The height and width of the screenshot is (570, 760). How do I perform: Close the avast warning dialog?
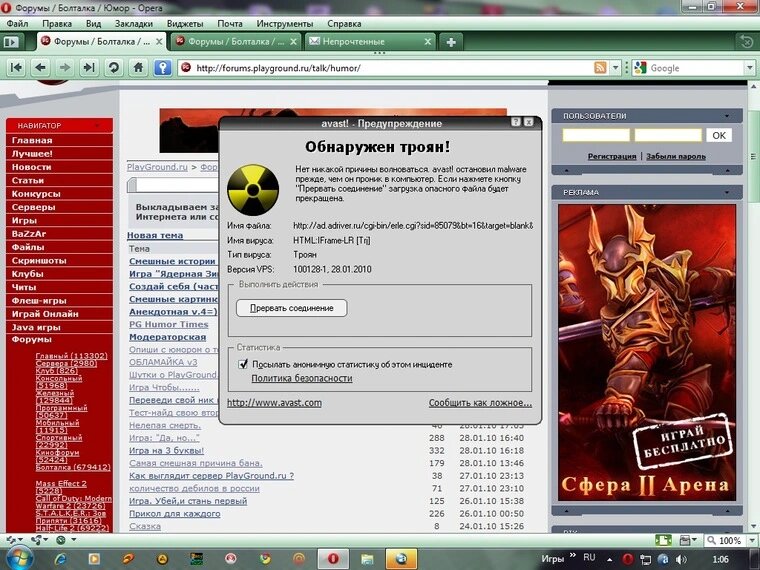(x=529, y=122)
